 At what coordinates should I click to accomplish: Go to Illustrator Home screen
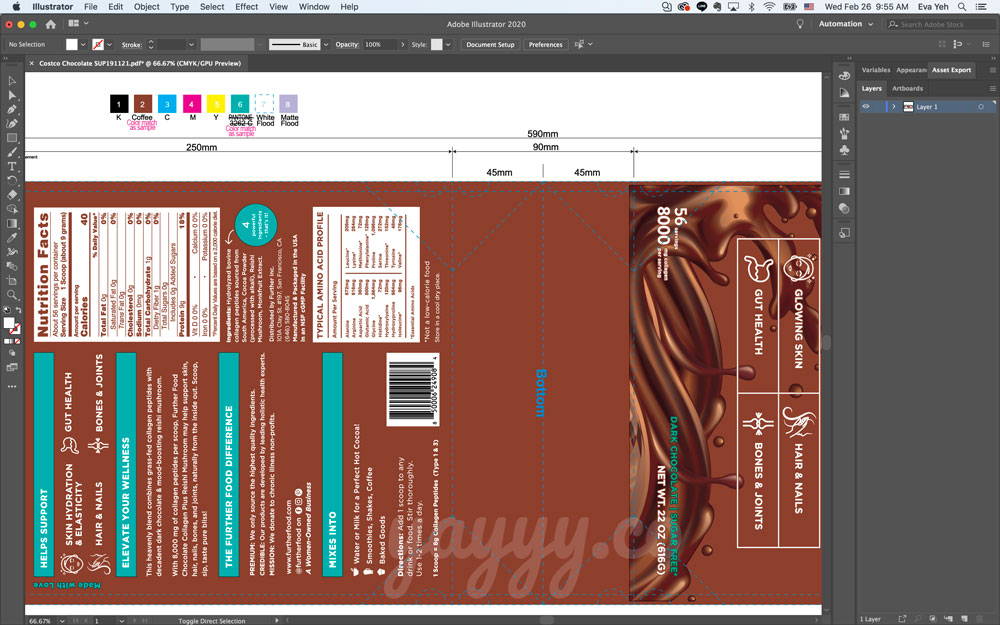(x=50, y=24)
